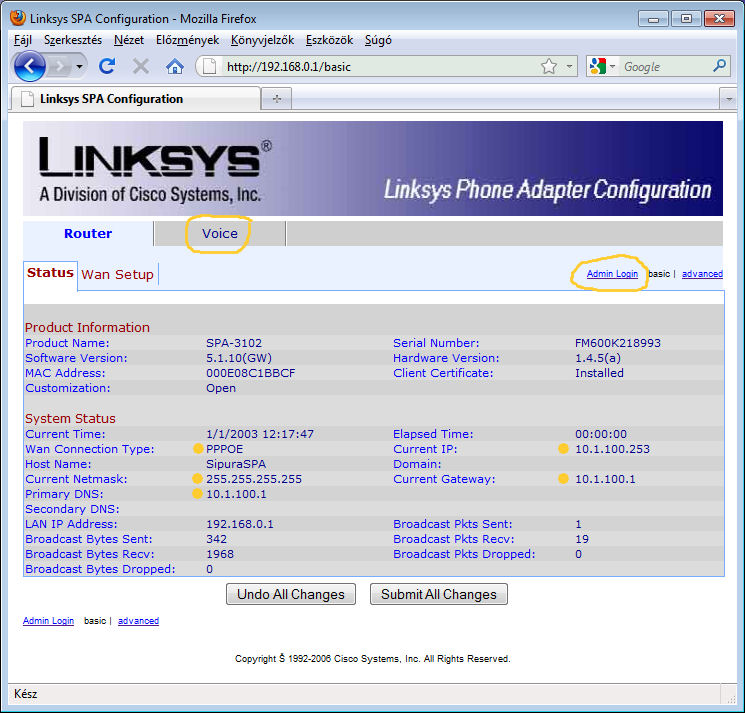Viewport: 745px width, 713px height.
Task: Click the Stop loading X icon
Action: pyautogui.click(x=141, y=67)
